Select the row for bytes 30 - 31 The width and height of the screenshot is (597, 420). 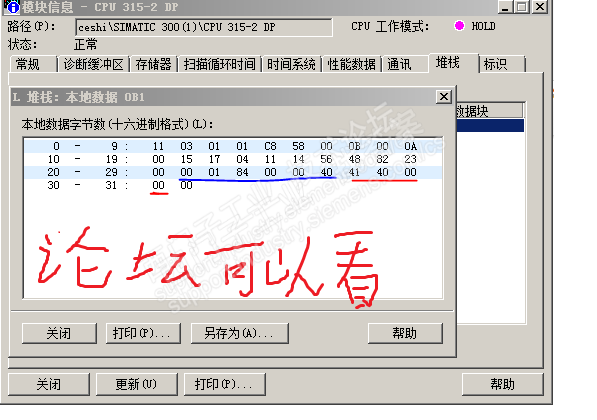233,185
